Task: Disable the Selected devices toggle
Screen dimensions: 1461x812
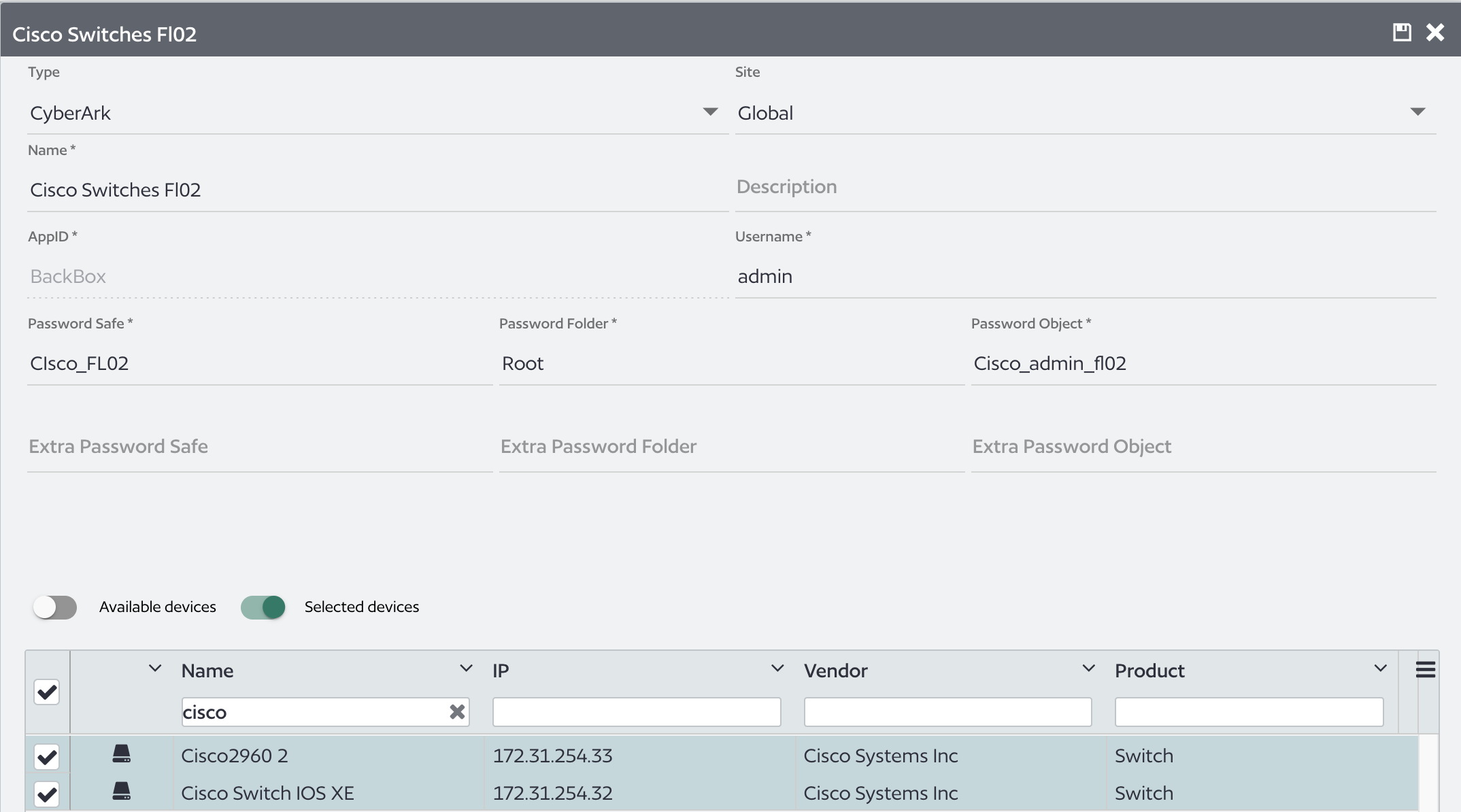Action: [263, 607]
